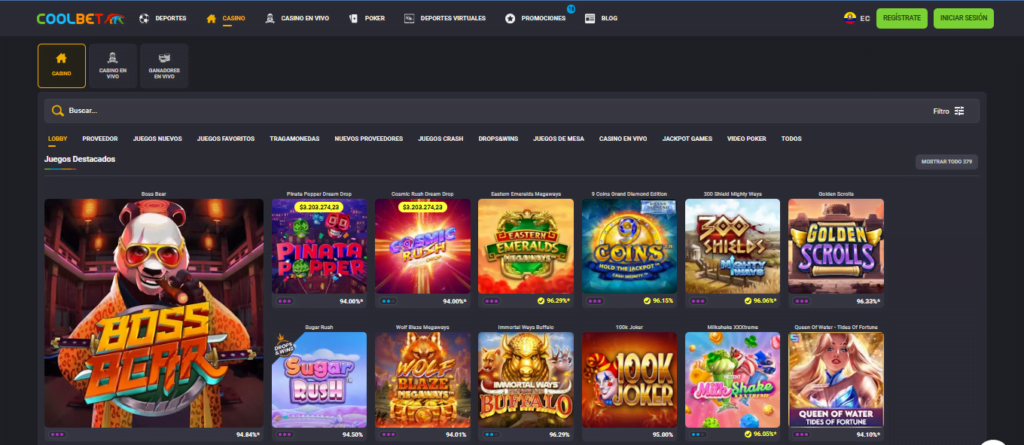Screen dimensions: 1024x445
Task: Select the Casino en Vivo category tile
Action: (112, 65)
